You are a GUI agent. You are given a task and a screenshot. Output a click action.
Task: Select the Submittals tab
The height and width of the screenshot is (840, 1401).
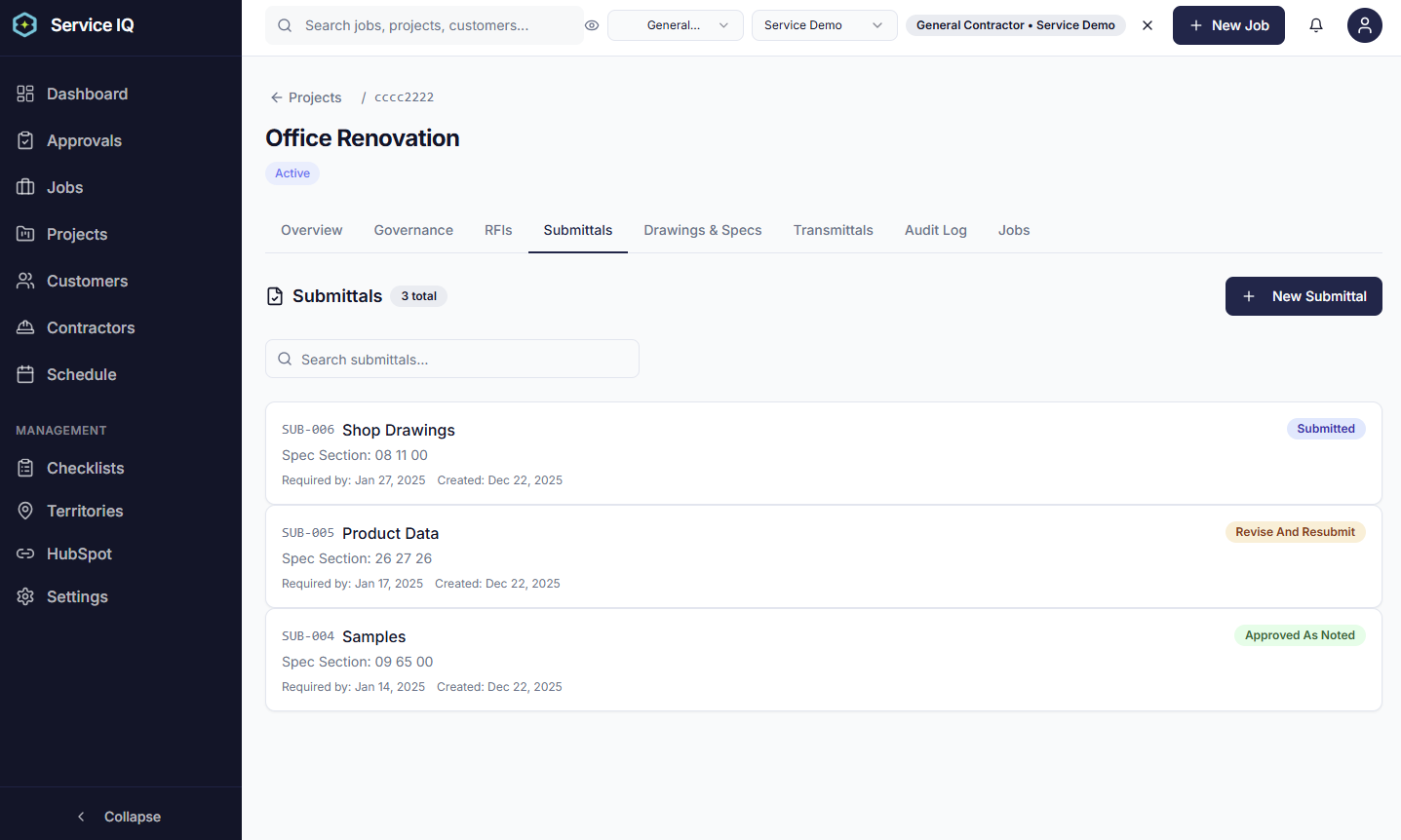tap(578, 230)
